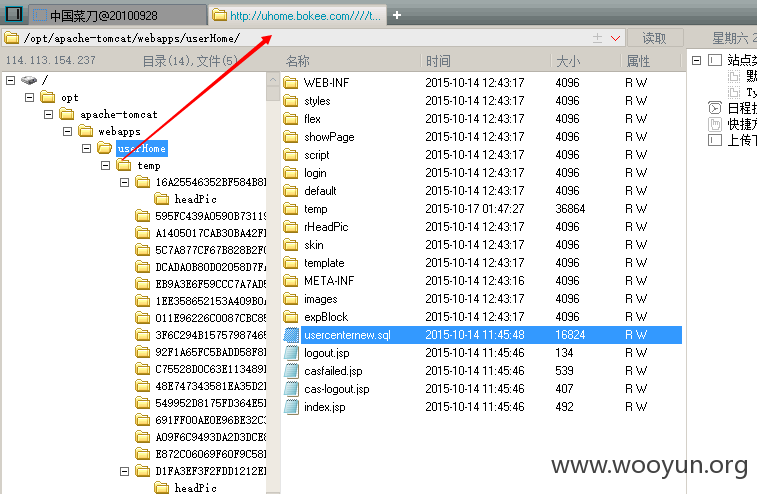Open a new tab with plus button
The width and height of the screenshot is (757, 494).
tap(397, 15)
